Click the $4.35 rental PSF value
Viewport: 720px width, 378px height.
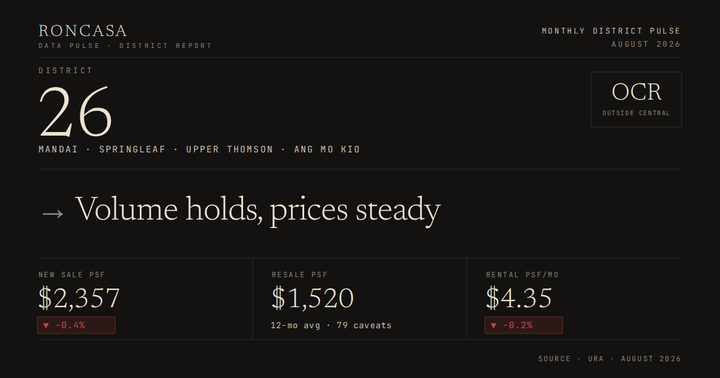tap(519, 298)
